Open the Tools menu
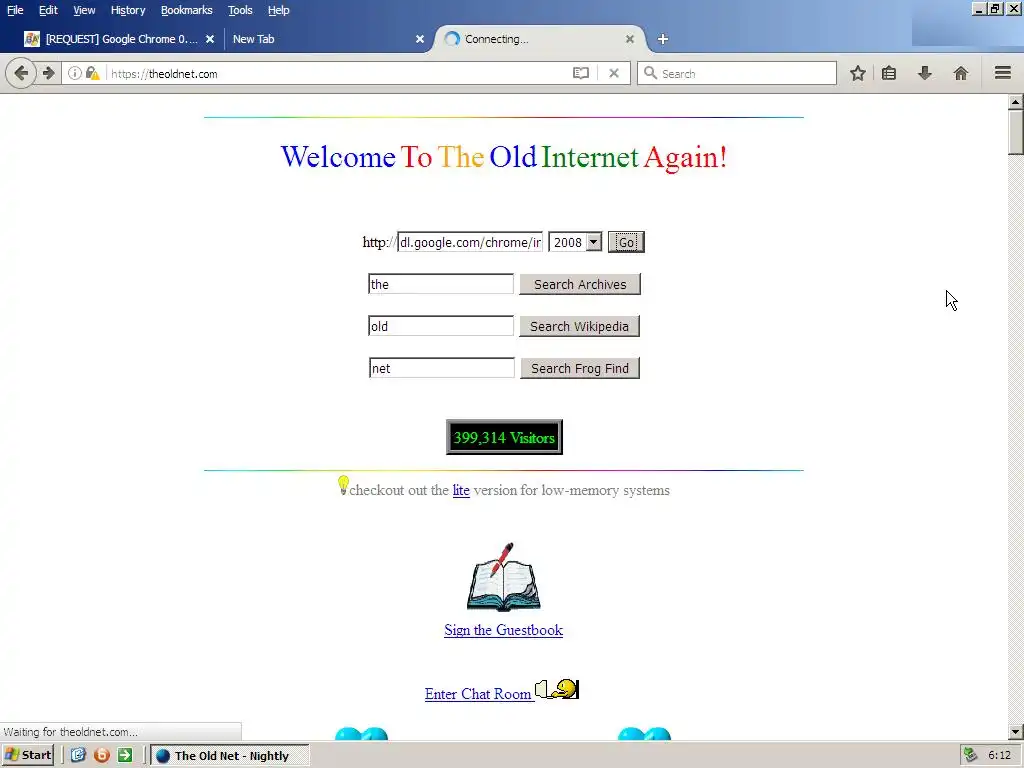 click(x=240, y=10)
